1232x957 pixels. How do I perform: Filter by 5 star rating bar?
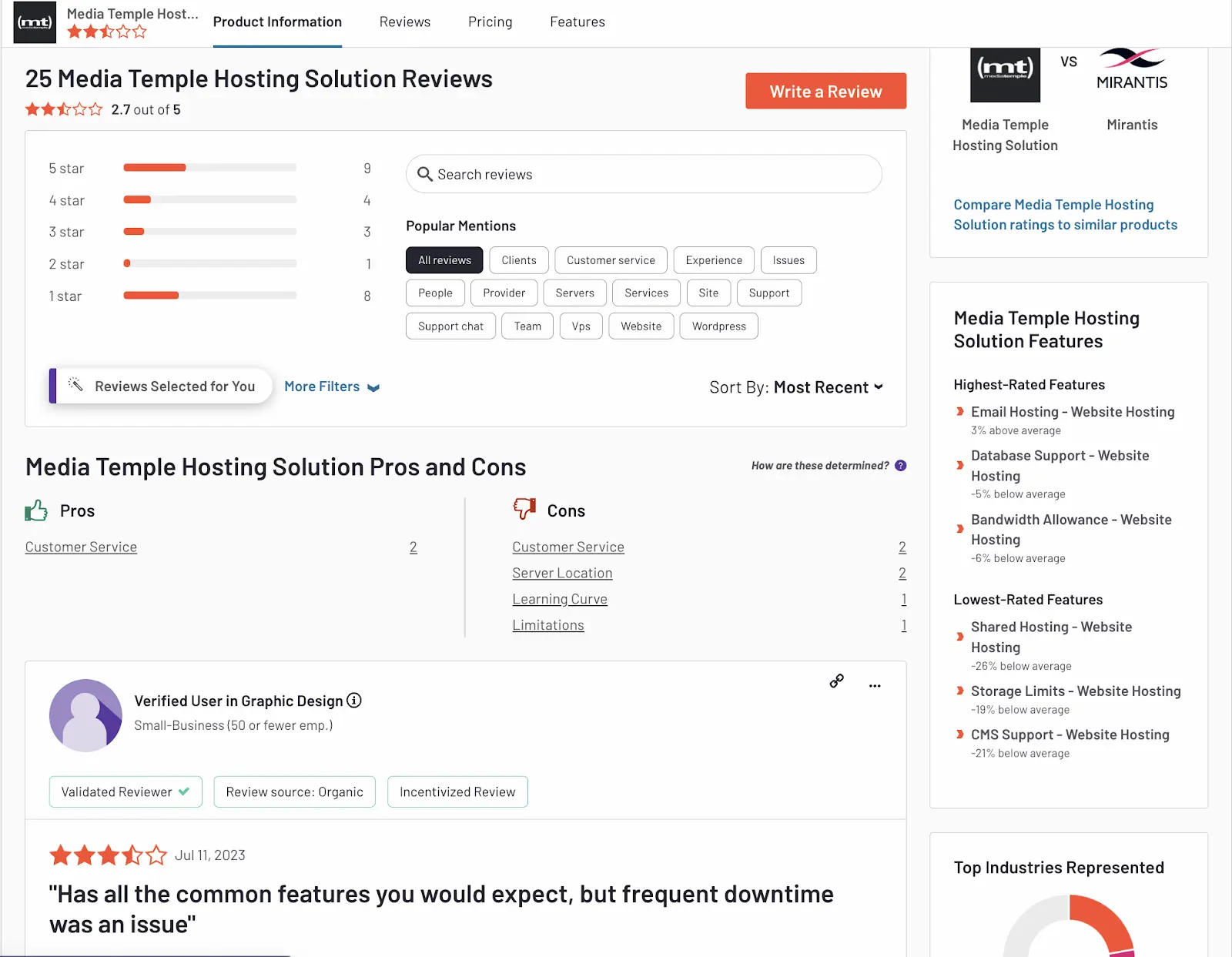pos(209,168)
